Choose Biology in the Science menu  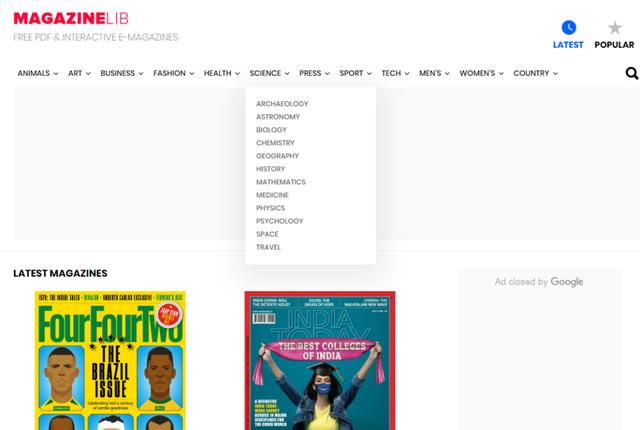coord(271,130)
